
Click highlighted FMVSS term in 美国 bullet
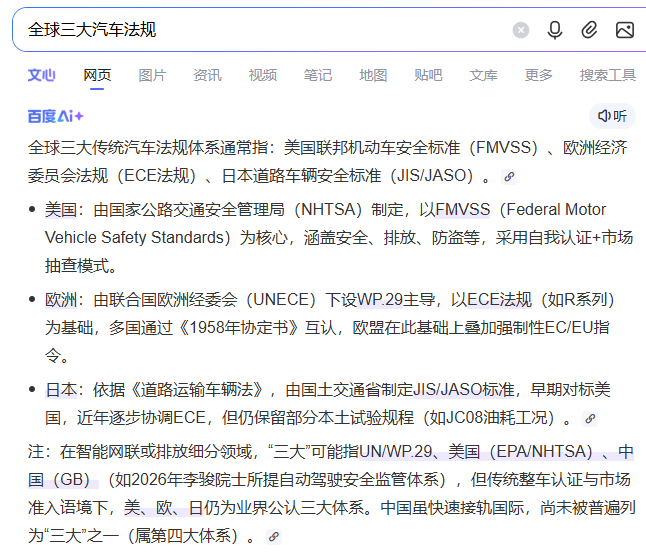pyautogui.click(x=463, y=210)
